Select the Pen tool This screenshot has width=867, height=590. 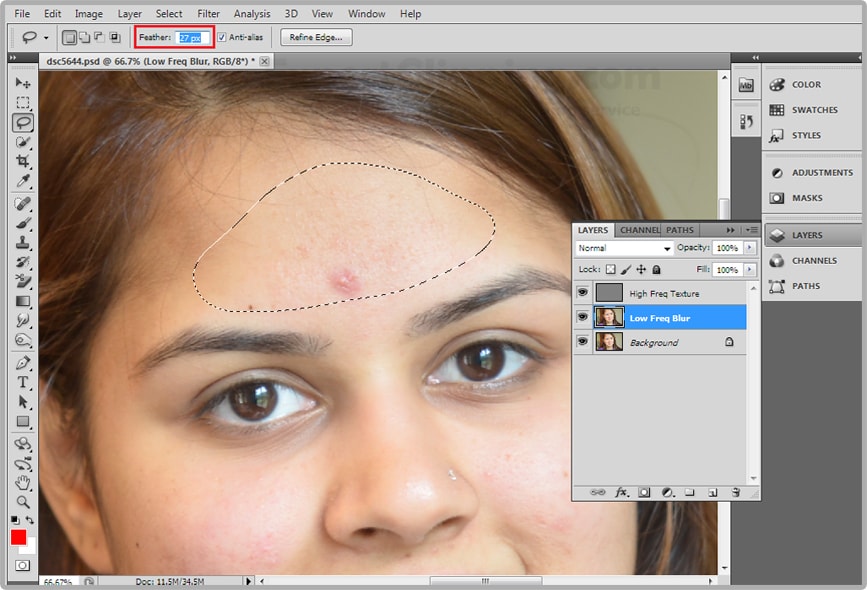22,362
